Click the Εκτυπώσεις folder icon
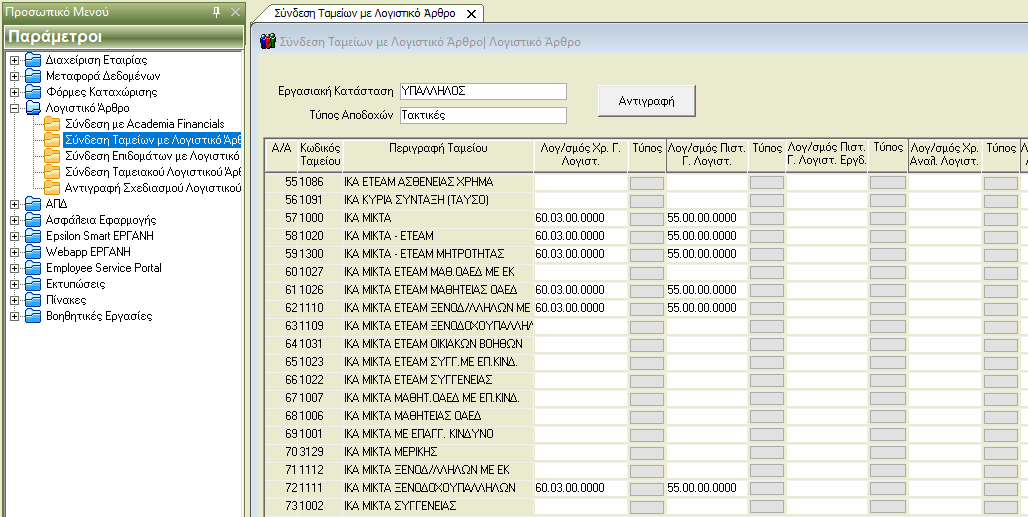 point(34,284)
